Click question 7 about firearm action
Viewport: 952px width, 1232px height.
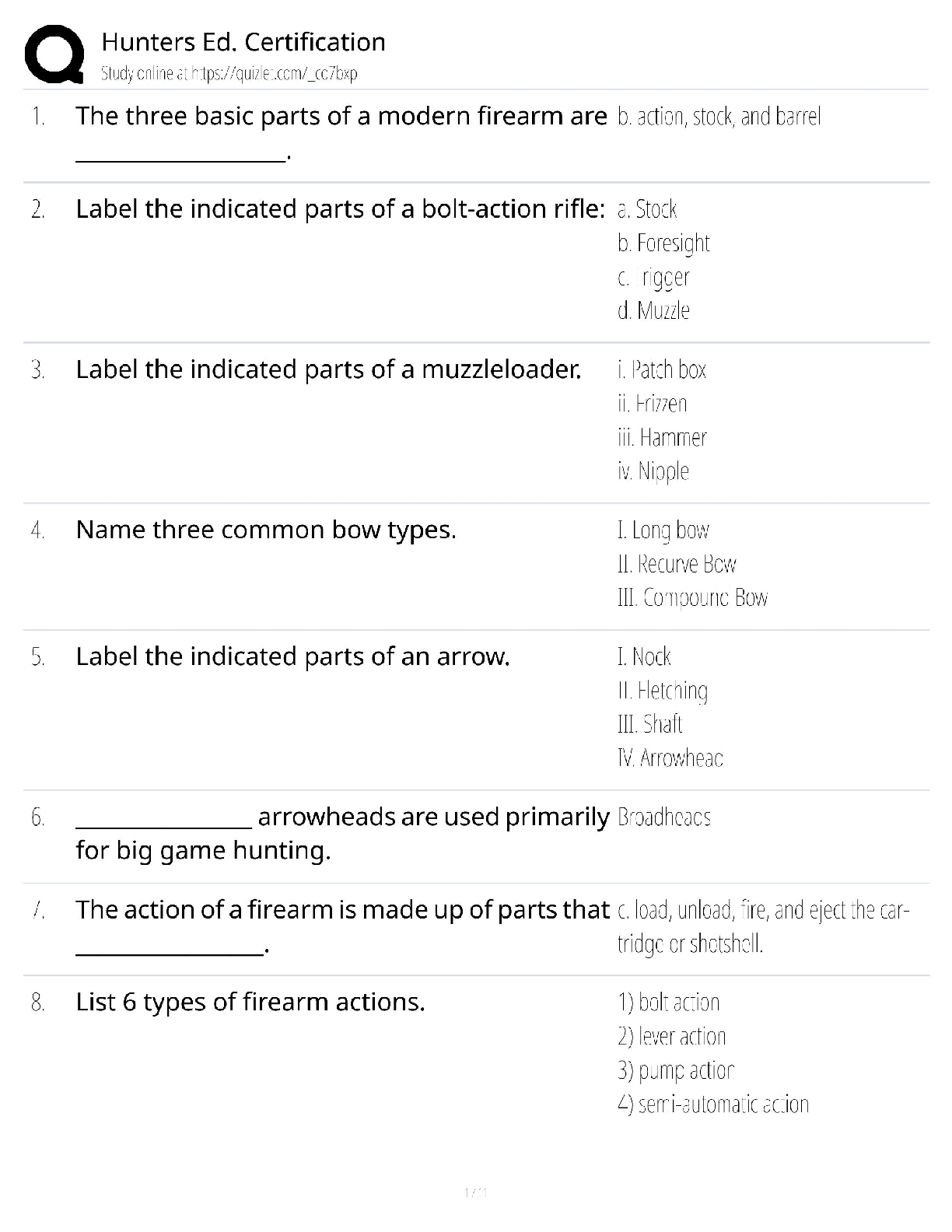click(x=342, y=910)
